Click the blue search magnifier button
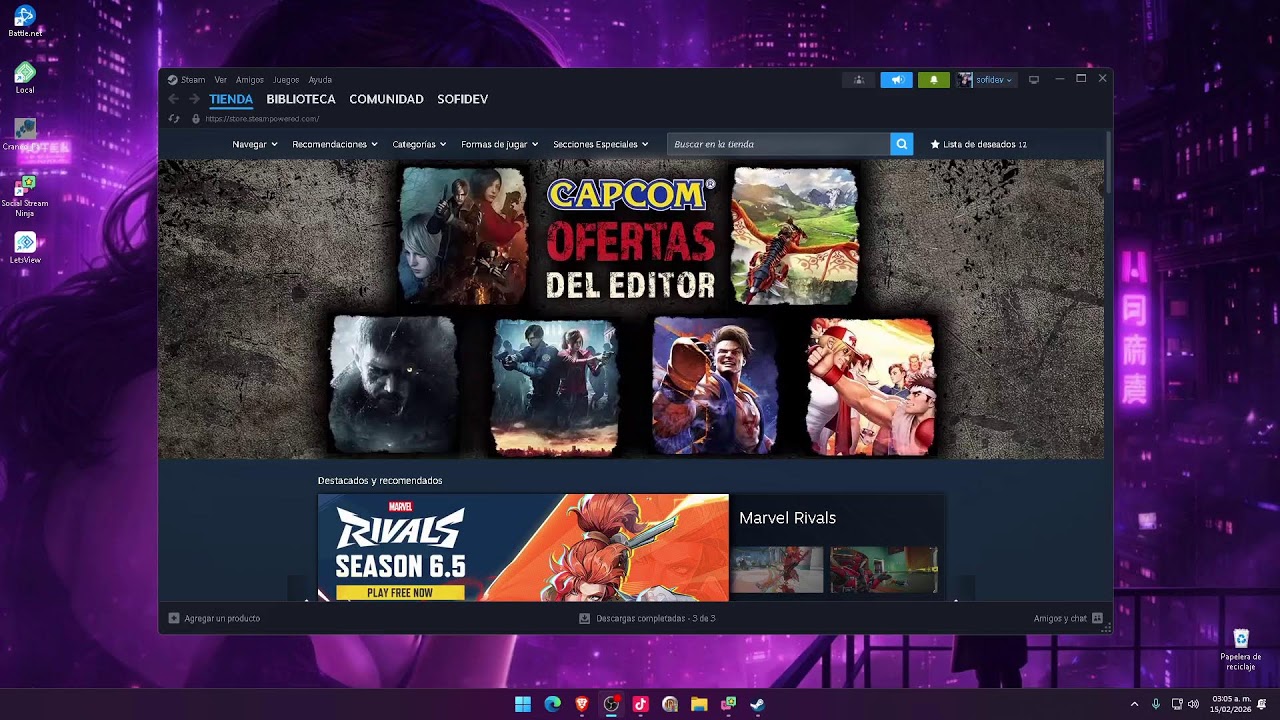The height and width of the screenshot is (720, 1280). pos(902,144)
